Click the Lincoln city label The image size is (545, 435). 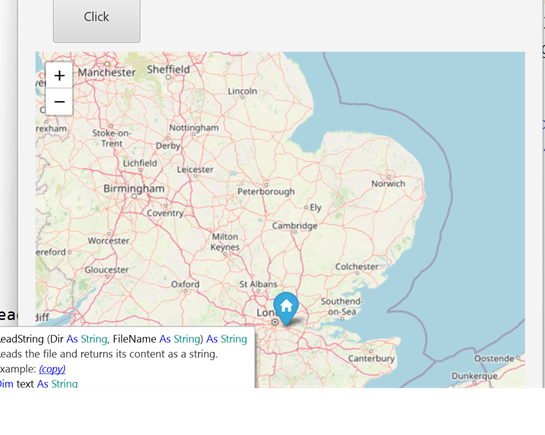[243, 91]
